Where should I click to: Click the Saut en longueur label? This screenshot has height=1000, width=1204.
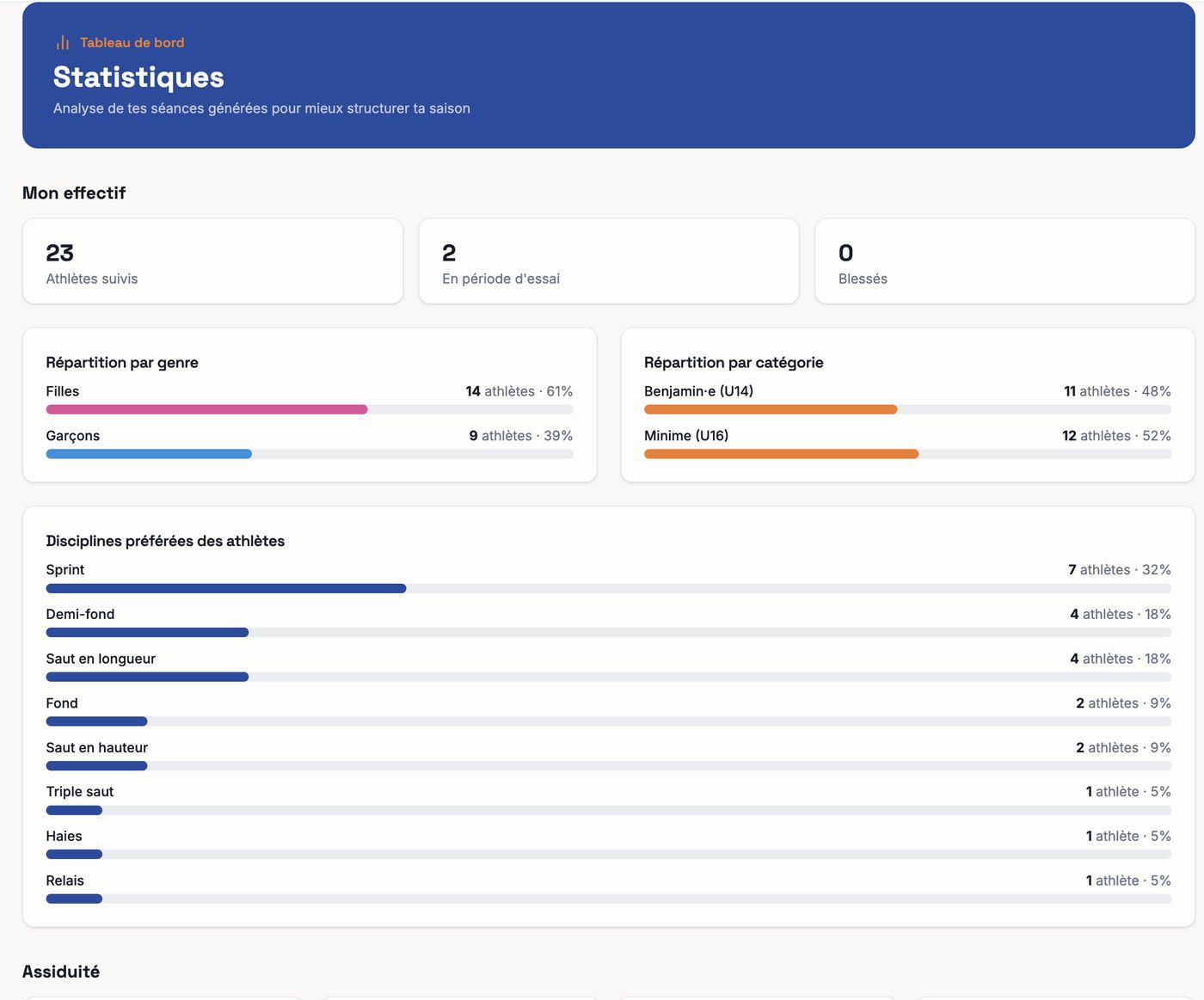(101, 659)
